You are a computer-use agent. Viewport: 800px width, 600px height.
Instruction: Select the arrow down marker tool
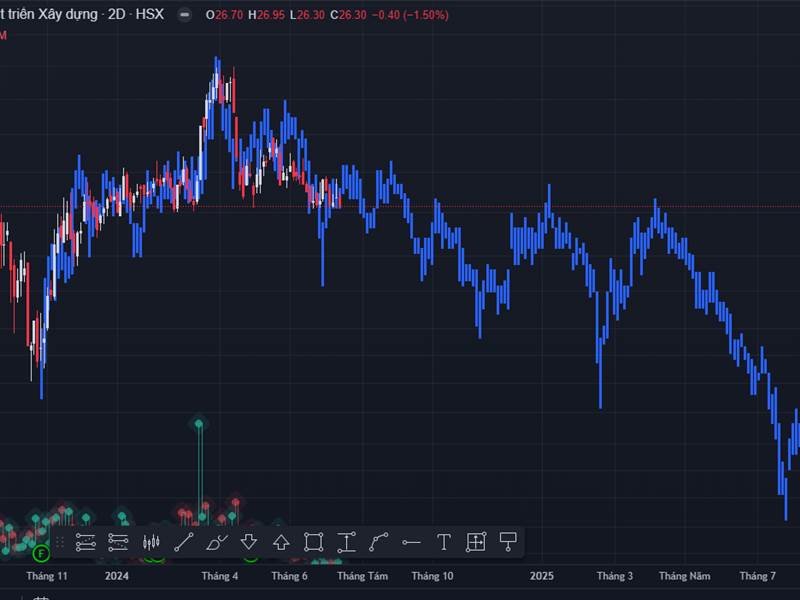click(249, 542)
